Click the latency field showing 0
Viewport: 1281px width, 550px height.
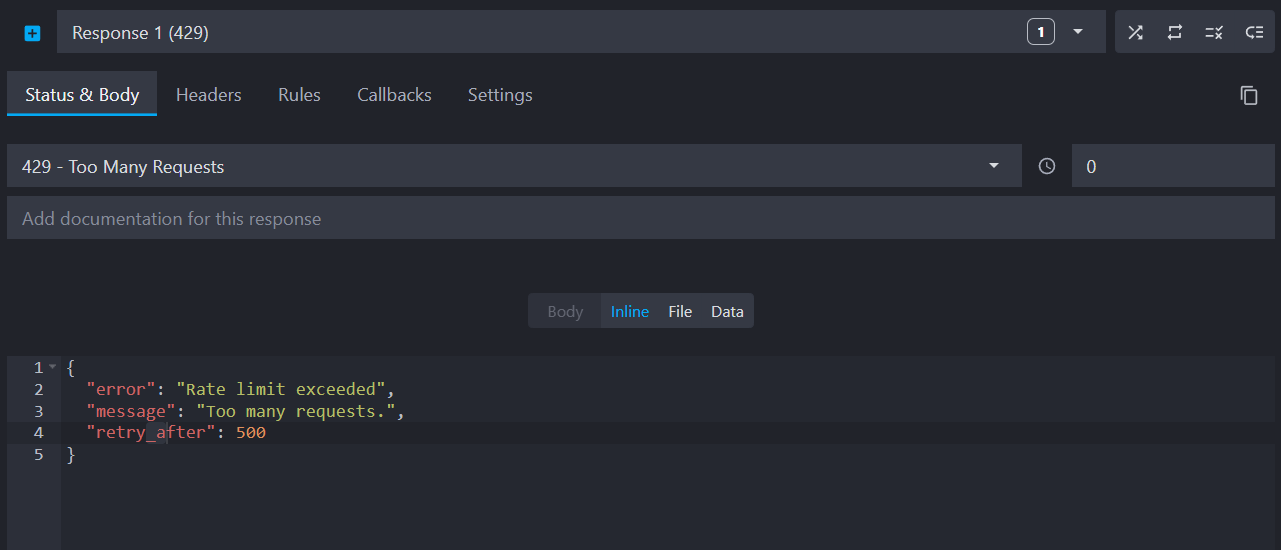click(x=1170, y=167)
